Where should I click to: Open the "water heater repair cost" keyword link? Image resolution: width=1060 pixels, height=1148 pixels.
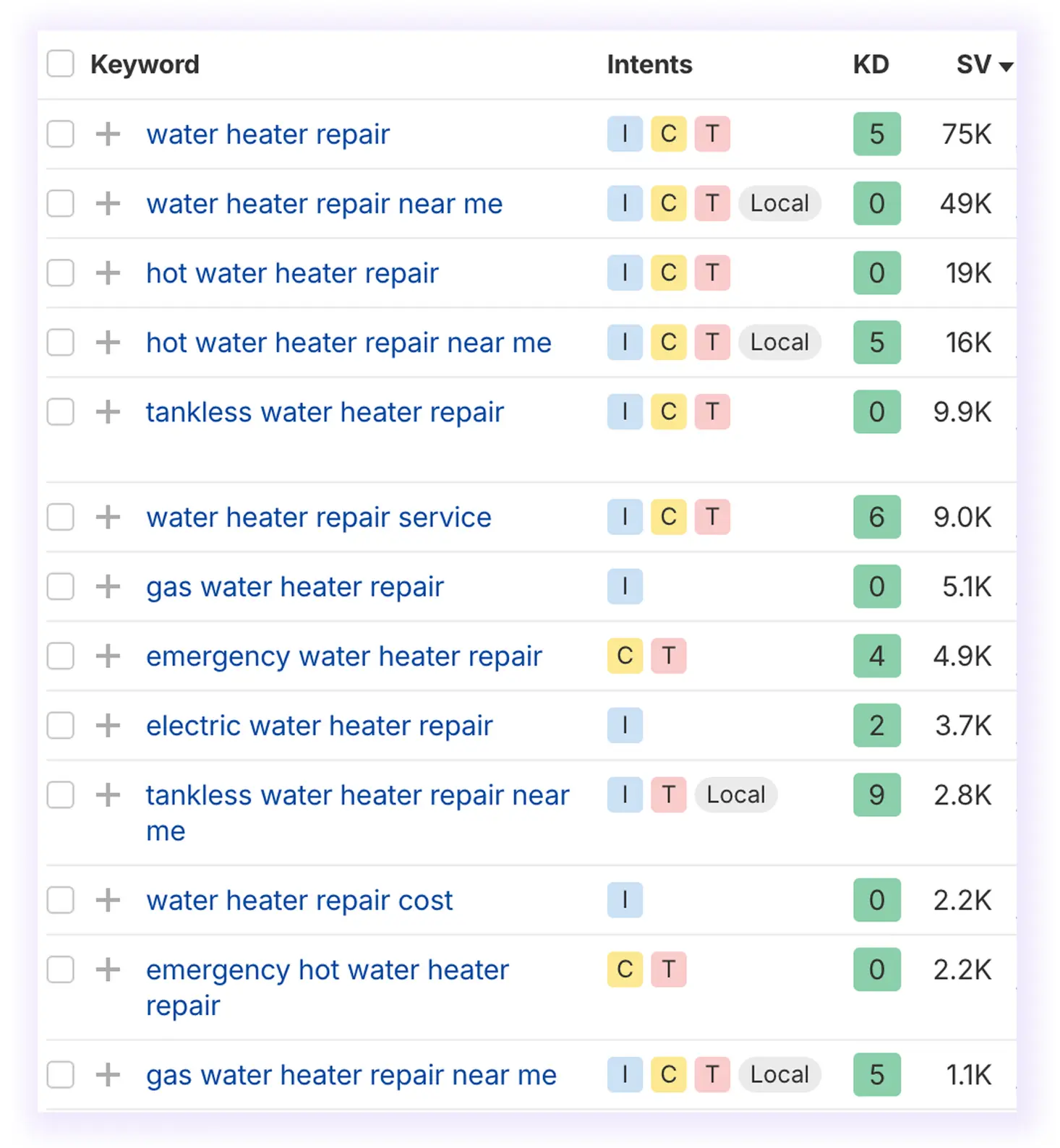pos(299,900)
